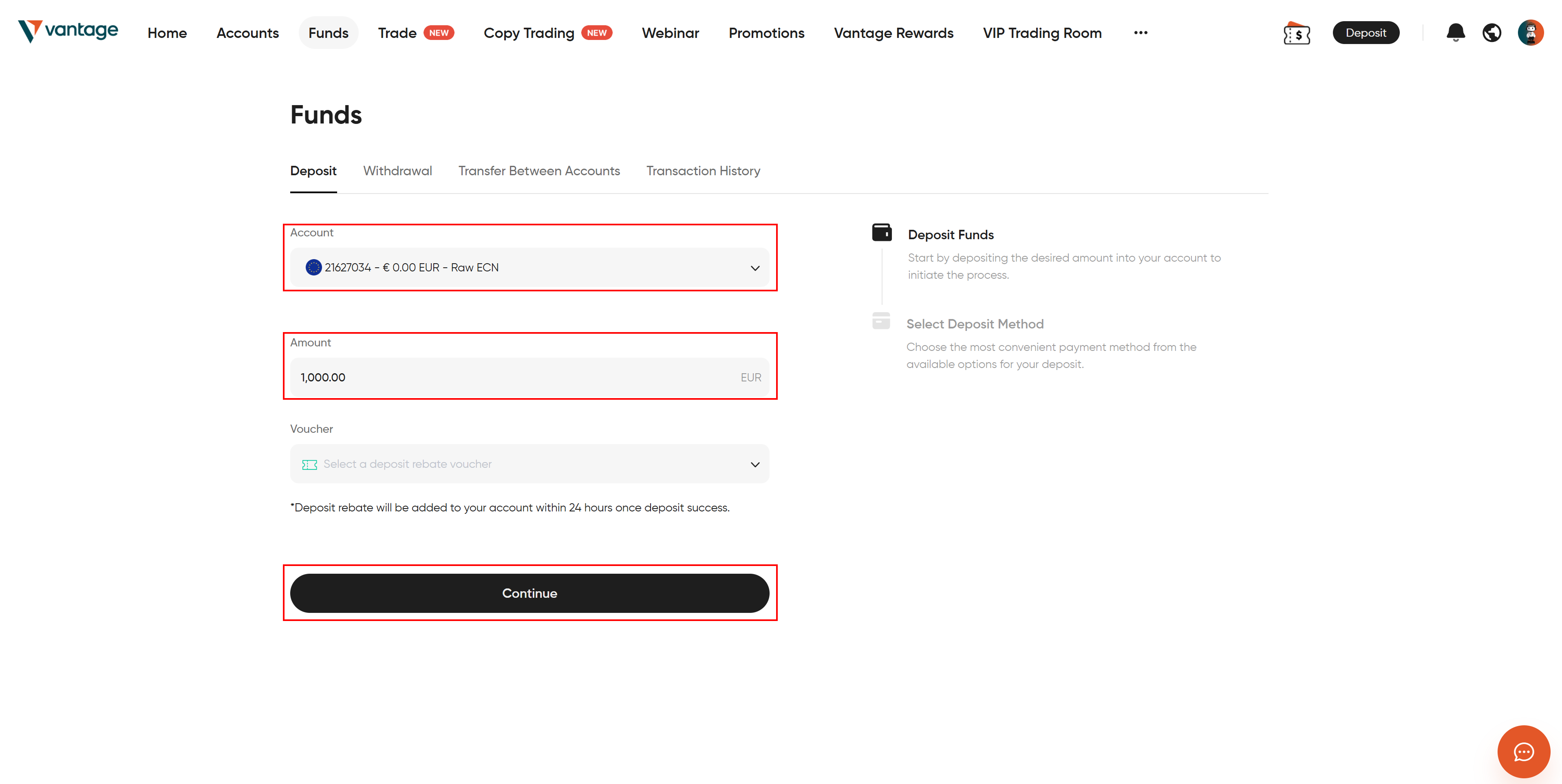Click the globe language icon
This screenshot has height=784, width=1562.
pos(1491,33)
